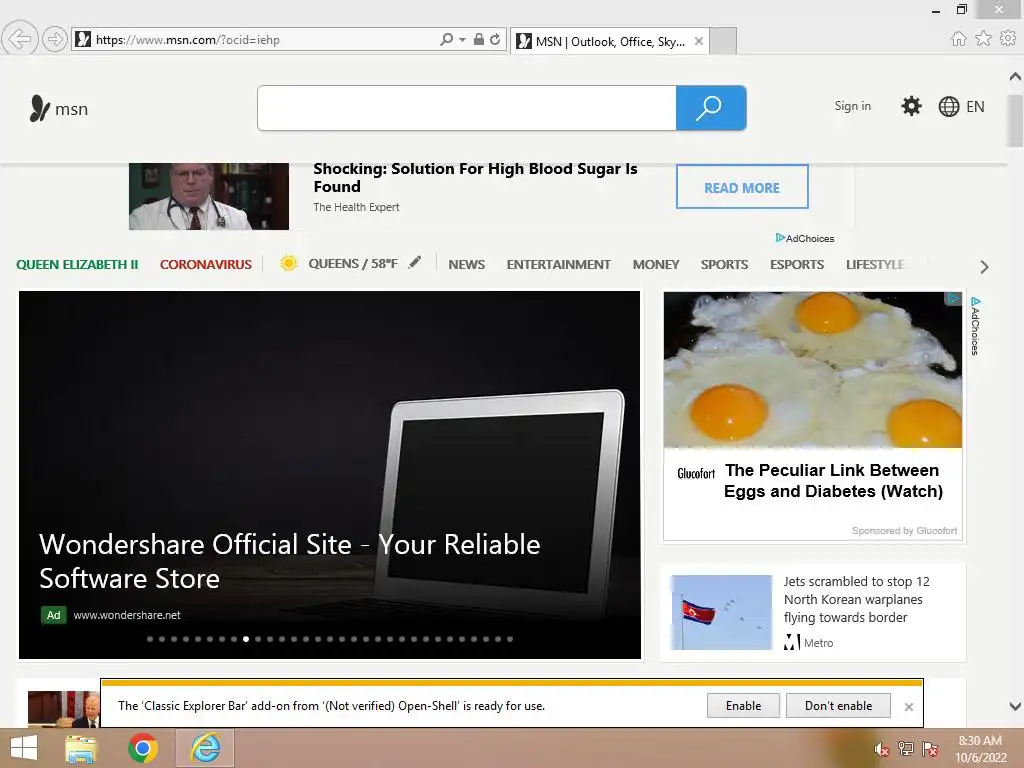This screenshot has width=1024, height=768.
Task: Open the SPORTS menu item
Action: coord(724,264)
